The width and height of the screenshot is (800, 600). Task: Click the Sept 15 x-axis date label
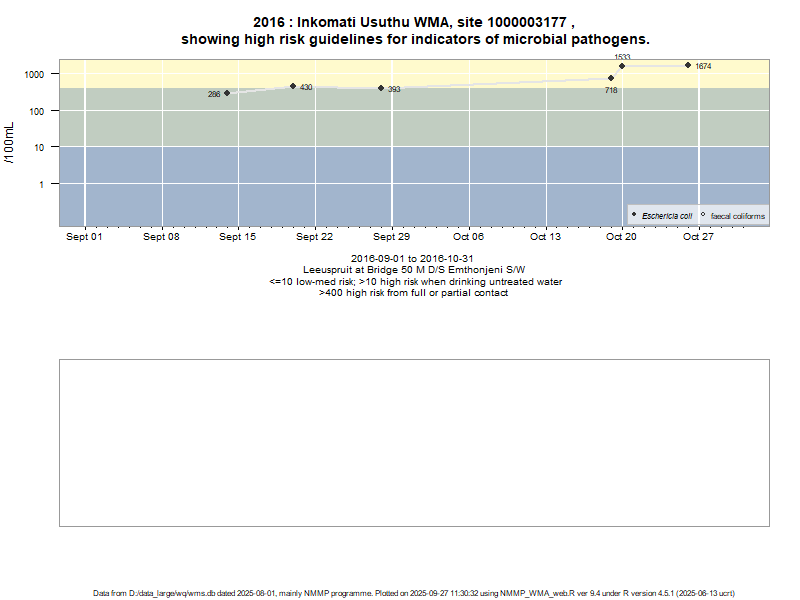[x=238, y=237]
